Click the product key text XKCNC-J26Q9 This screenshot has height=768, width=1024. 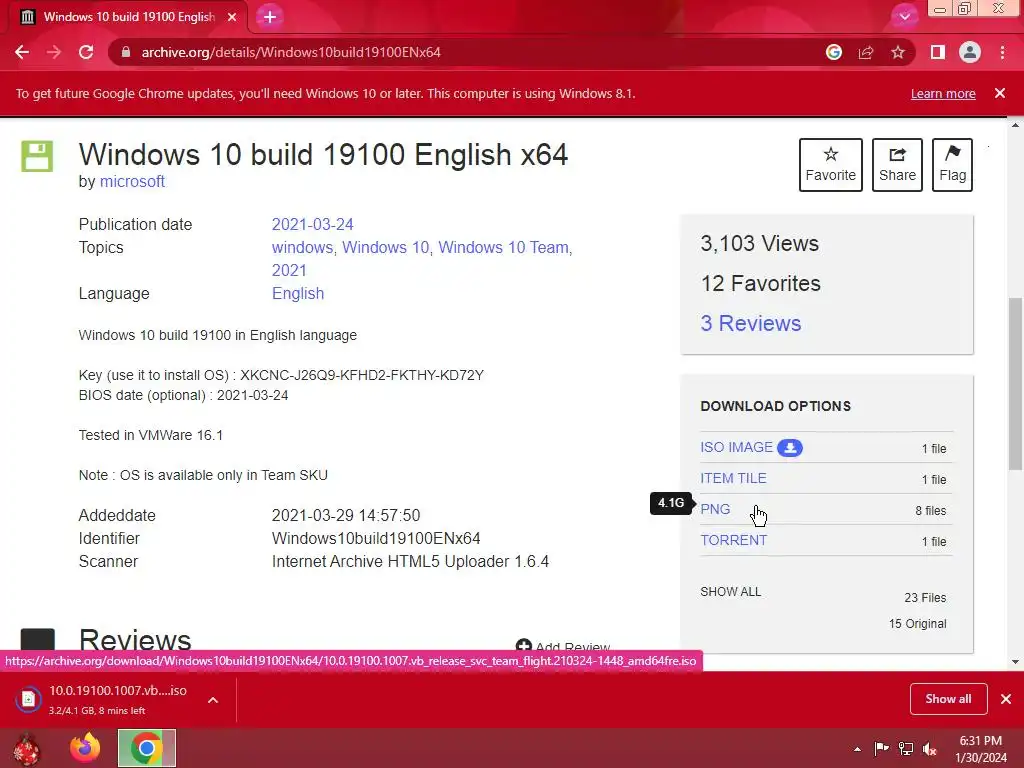click(362, 376)
